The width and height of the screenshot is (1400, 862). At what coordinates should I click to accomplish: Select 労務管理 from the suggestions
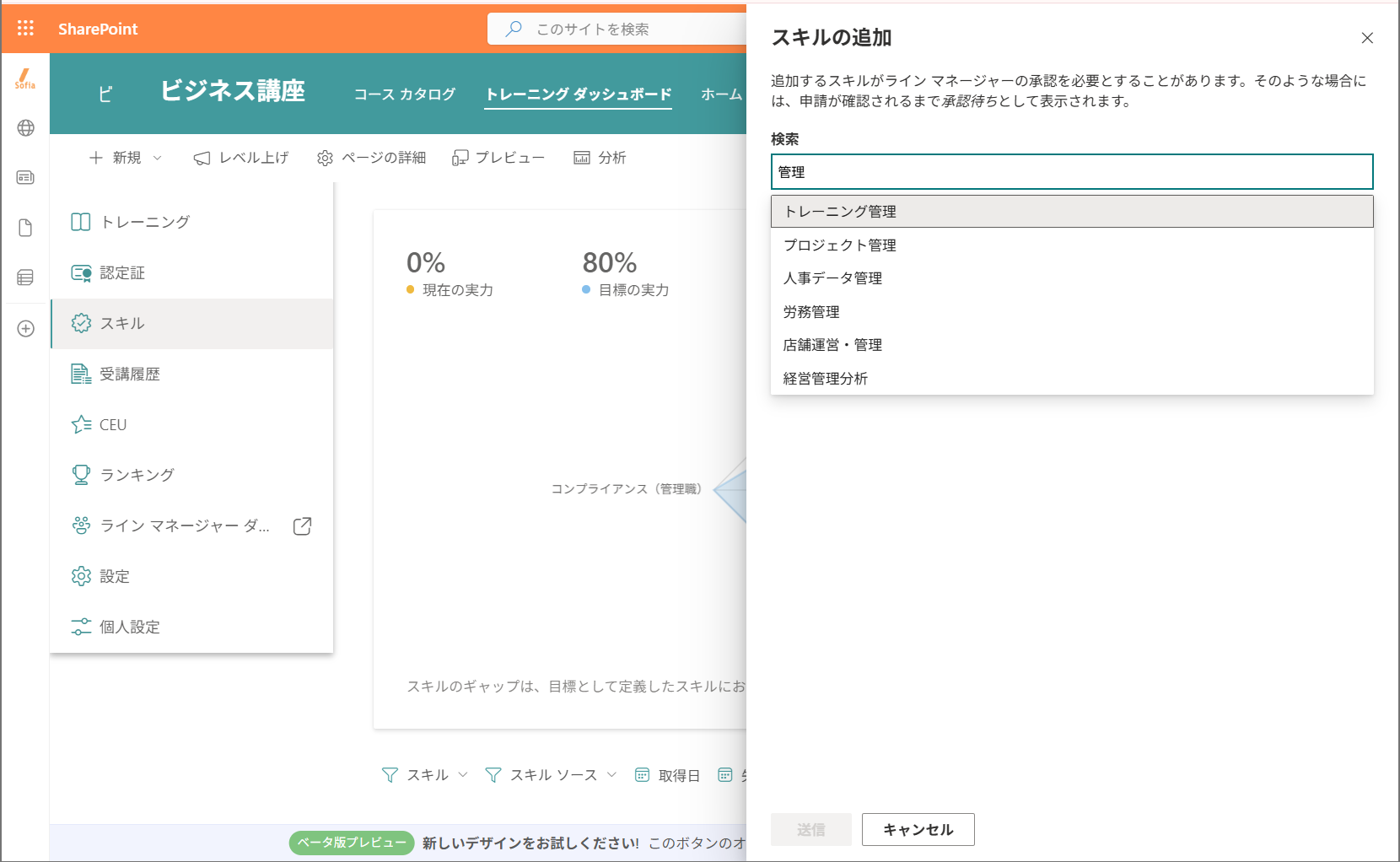click(1072, 312)
